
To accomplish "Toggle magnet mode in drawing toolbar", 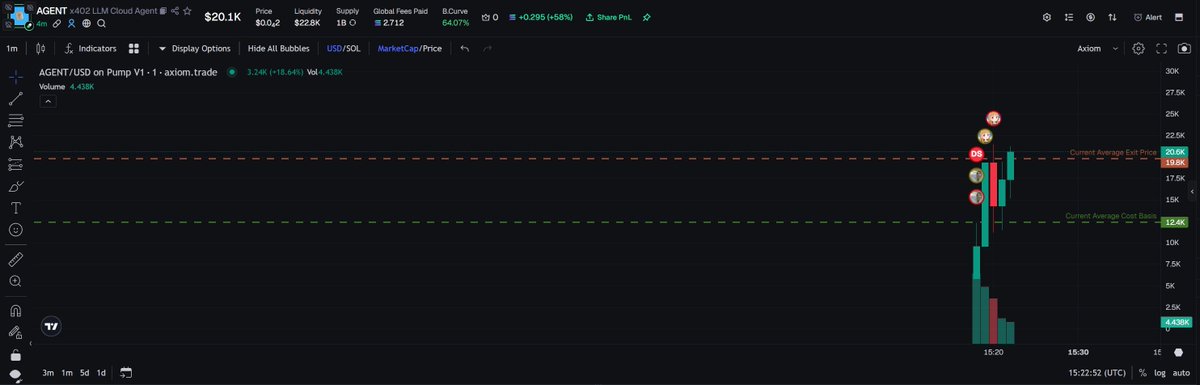I will (x=16, y=310).
